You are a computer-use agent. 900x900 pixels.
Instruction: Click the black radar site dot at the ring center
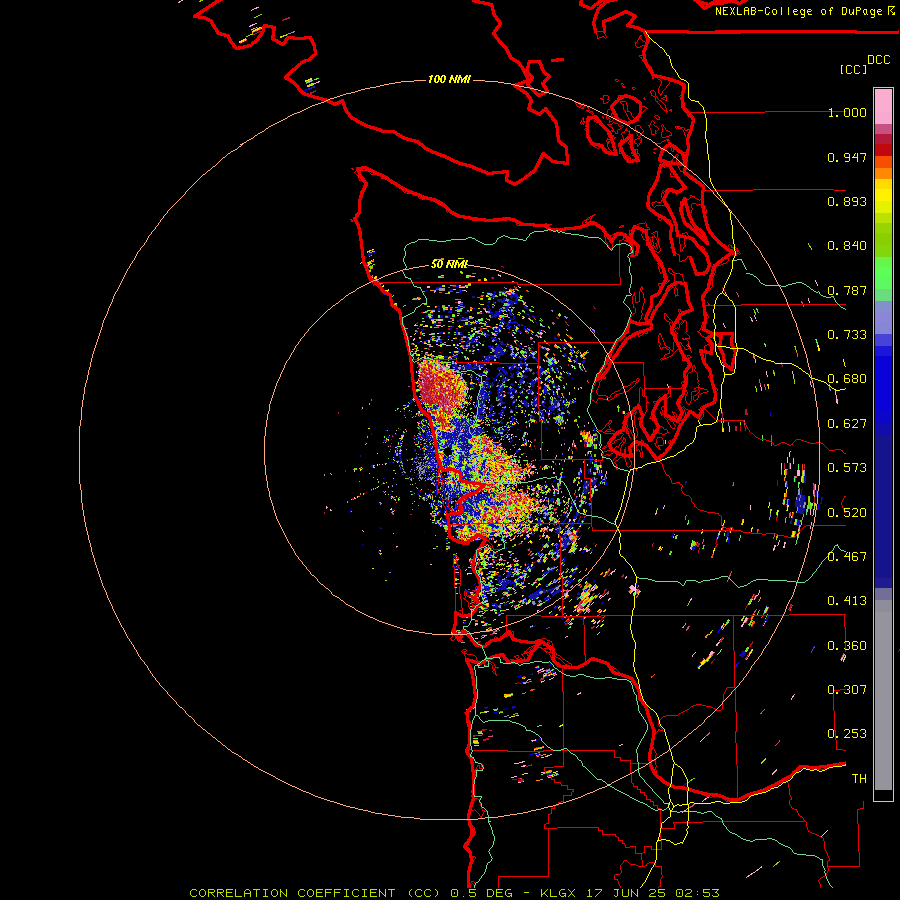point(448,452)
